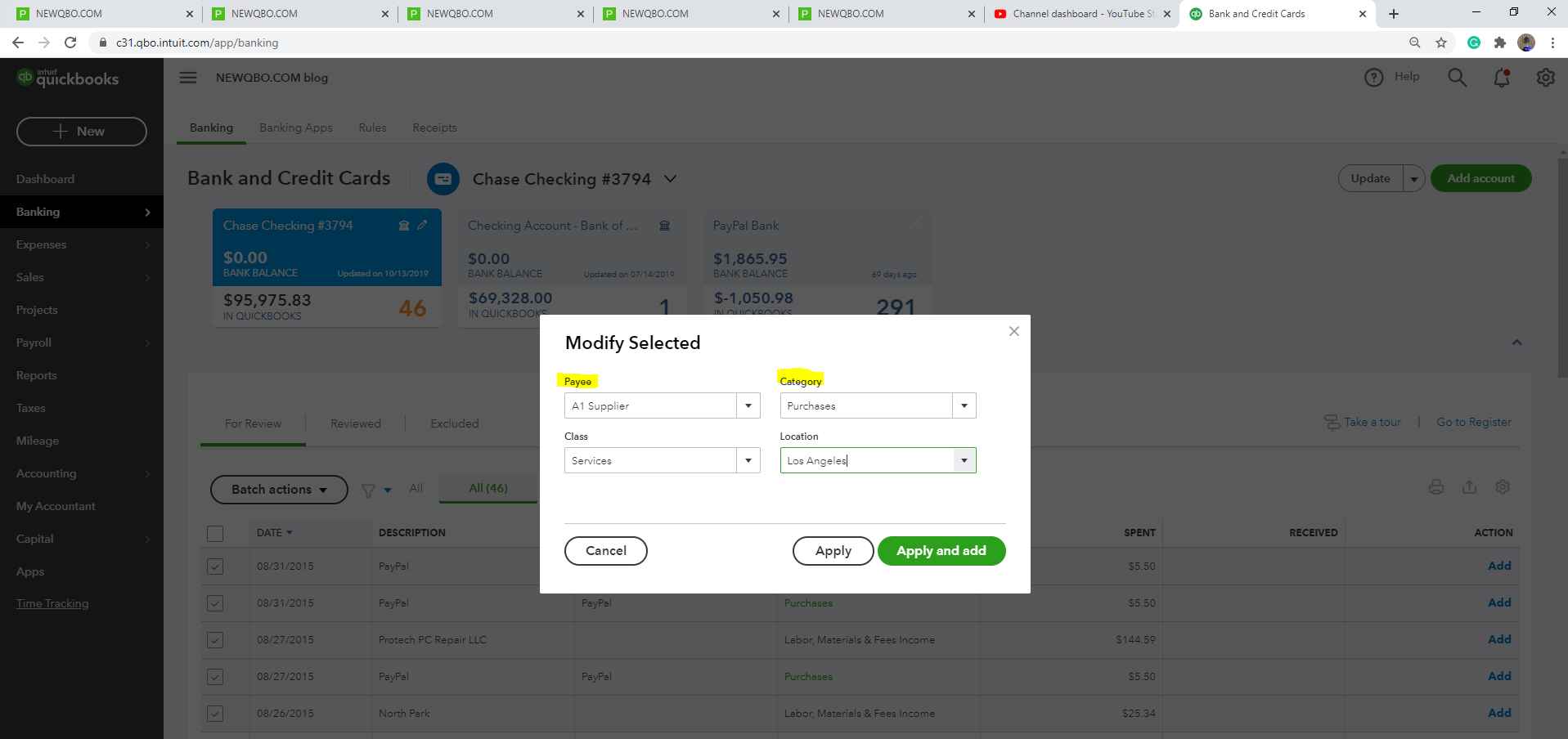Screen dimensions: 1568x739
Task: Click the export icon above the transactions table
Action: pos(1469,486)
